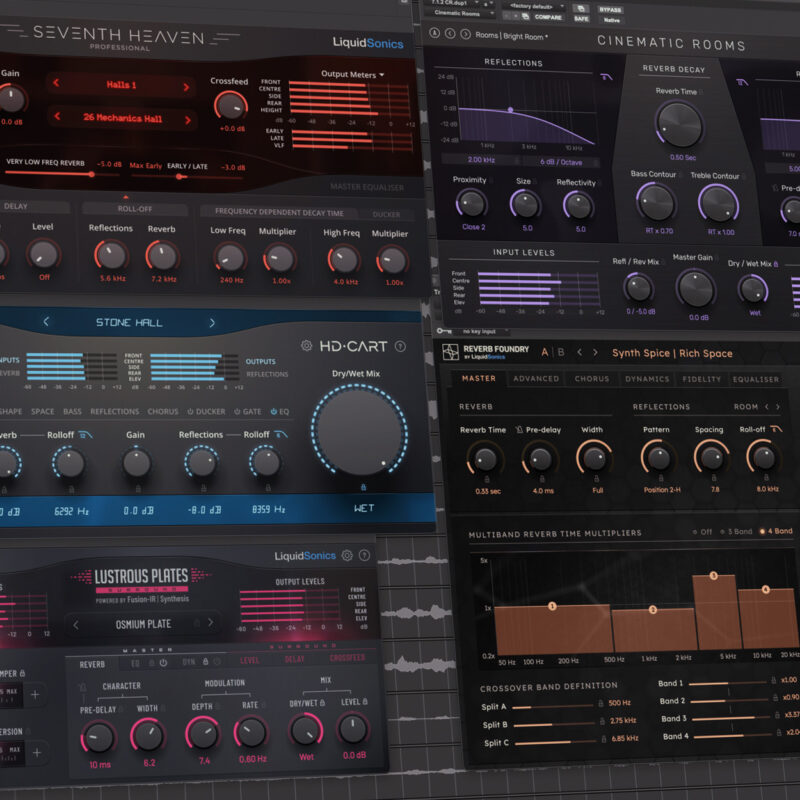The width and height of the screenshot is (800, 800).
Task: Click Very Low Freq Reverb slider handle
Action: pyautogui.click(x=92, y=174)
